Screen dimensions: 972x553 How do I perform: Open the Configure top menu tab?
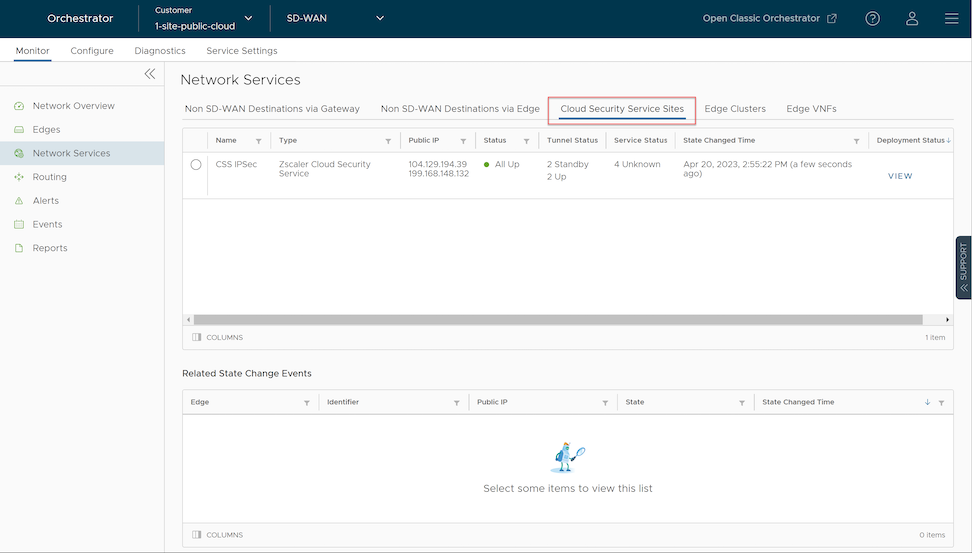pos(92,51)
